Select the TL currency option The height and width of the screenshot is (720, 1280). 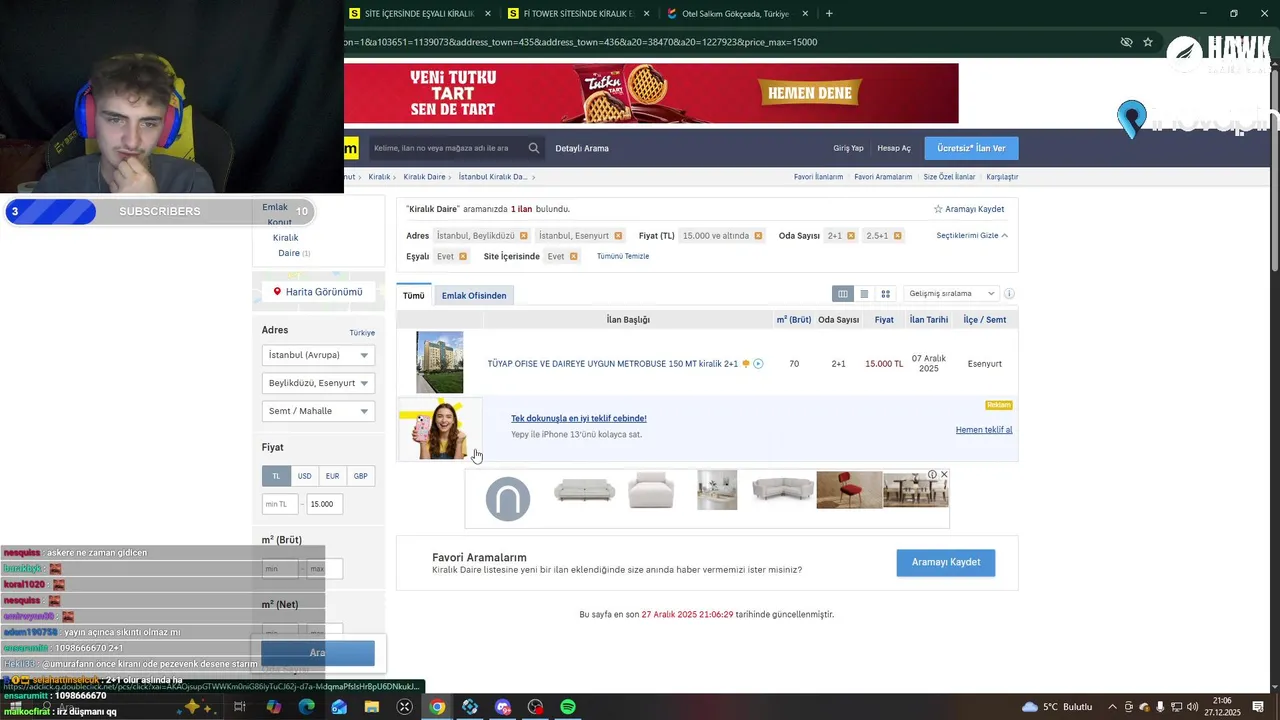click(276, 476)
